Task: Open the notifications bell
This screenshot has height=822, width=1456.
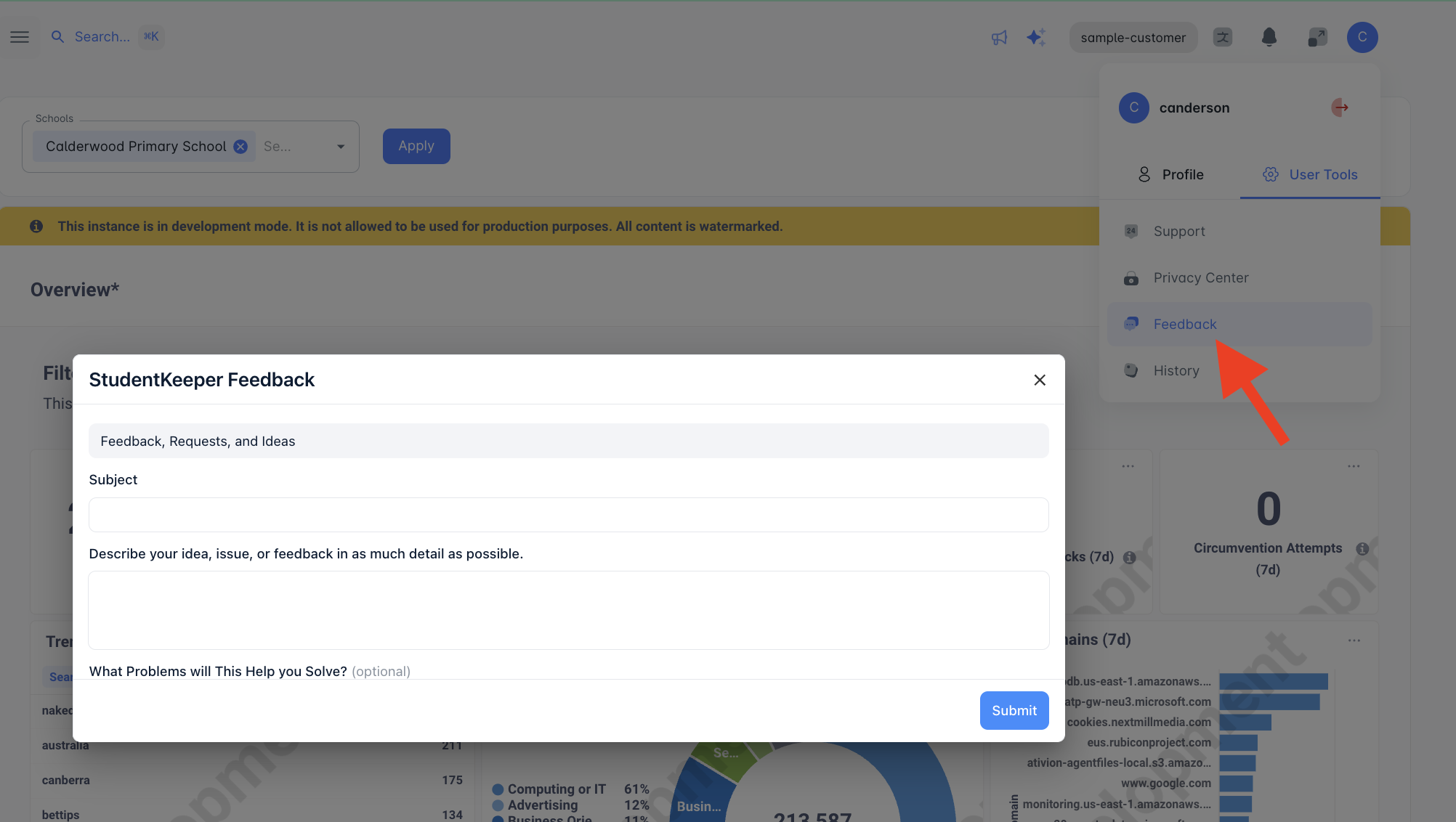Action: [1269, 37]
